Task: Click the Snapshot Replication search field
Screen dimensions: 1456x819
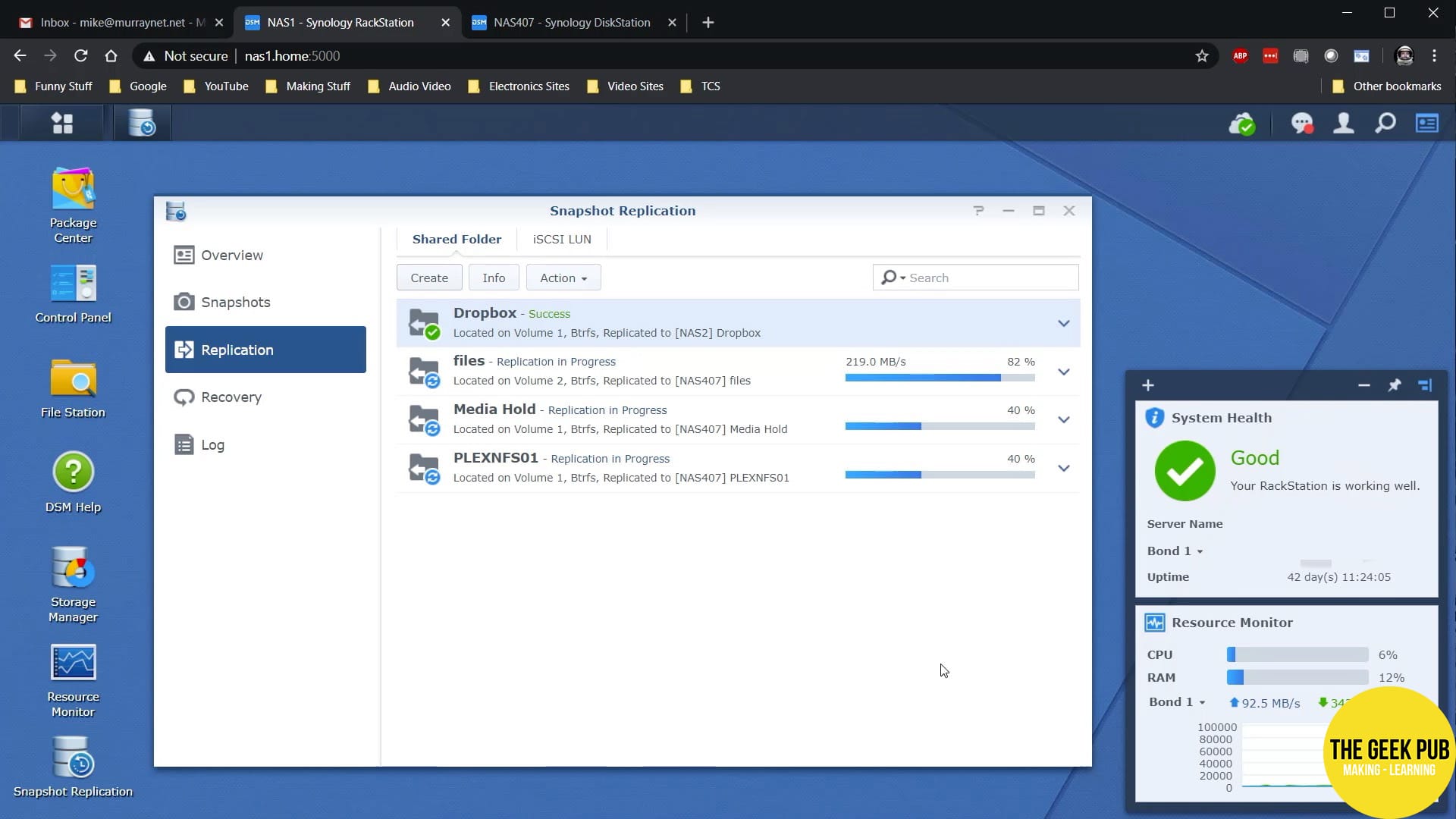Action: click(975, 278)
